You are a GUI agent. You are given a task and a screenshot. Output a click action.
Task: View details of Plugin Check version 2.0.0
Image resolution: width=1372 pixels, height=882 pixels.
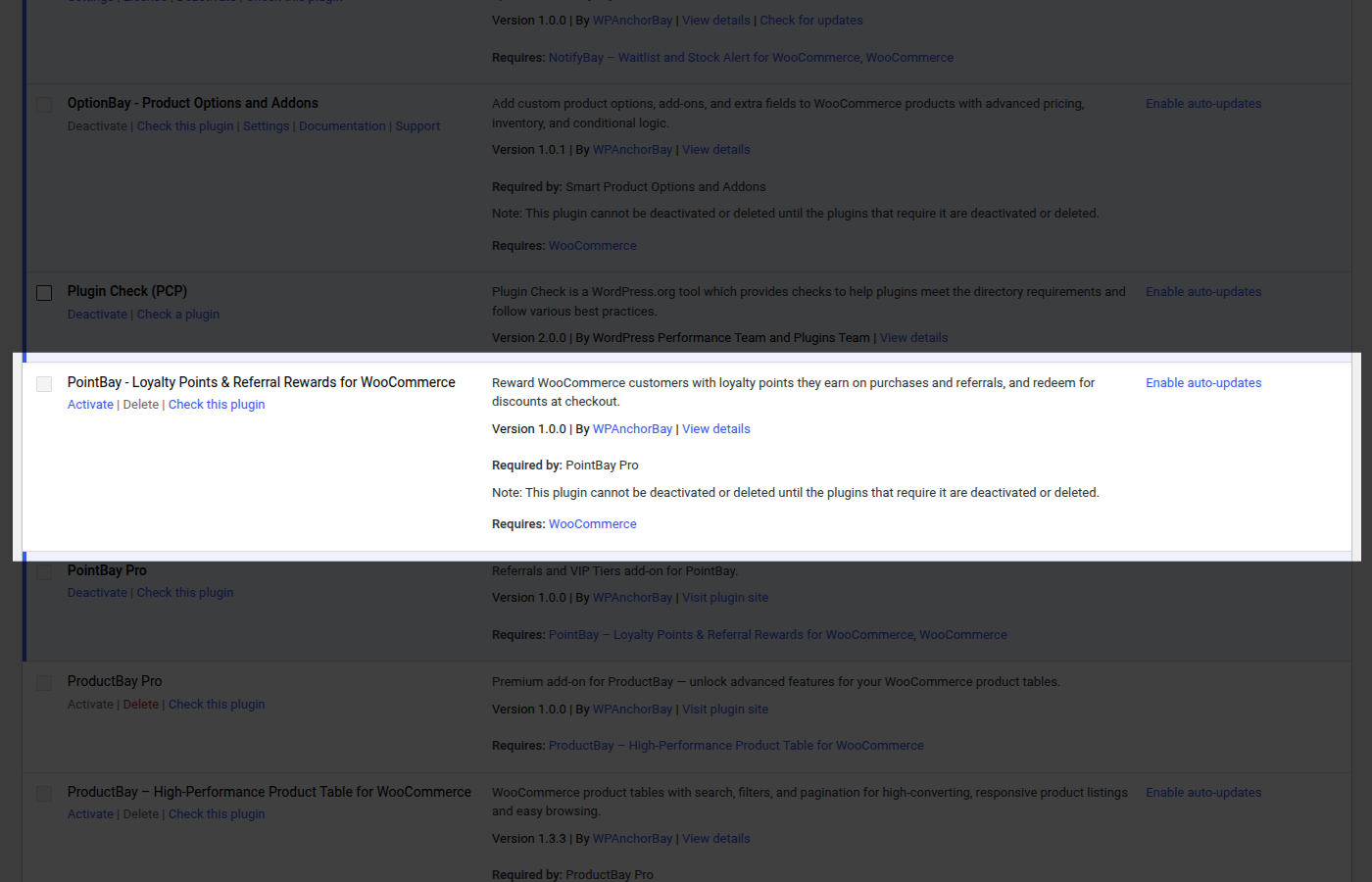913,338
